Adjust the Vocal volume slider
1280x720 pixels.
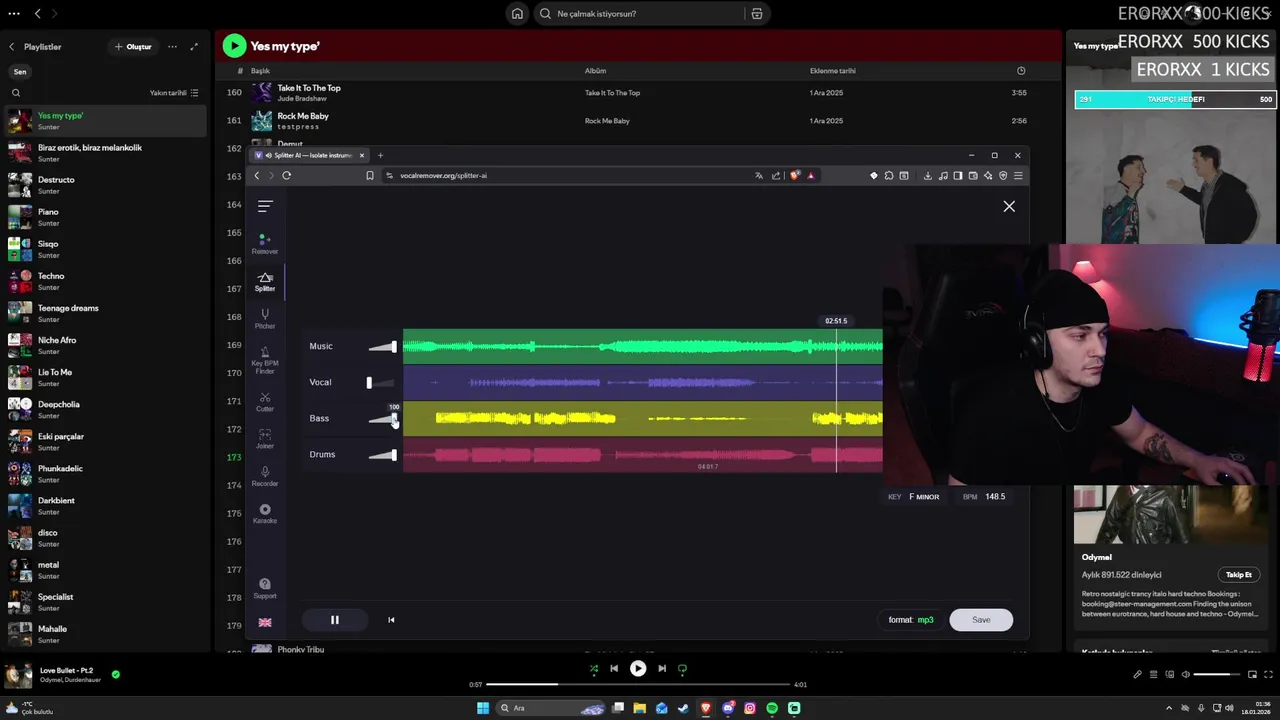(x=382, y=382)
